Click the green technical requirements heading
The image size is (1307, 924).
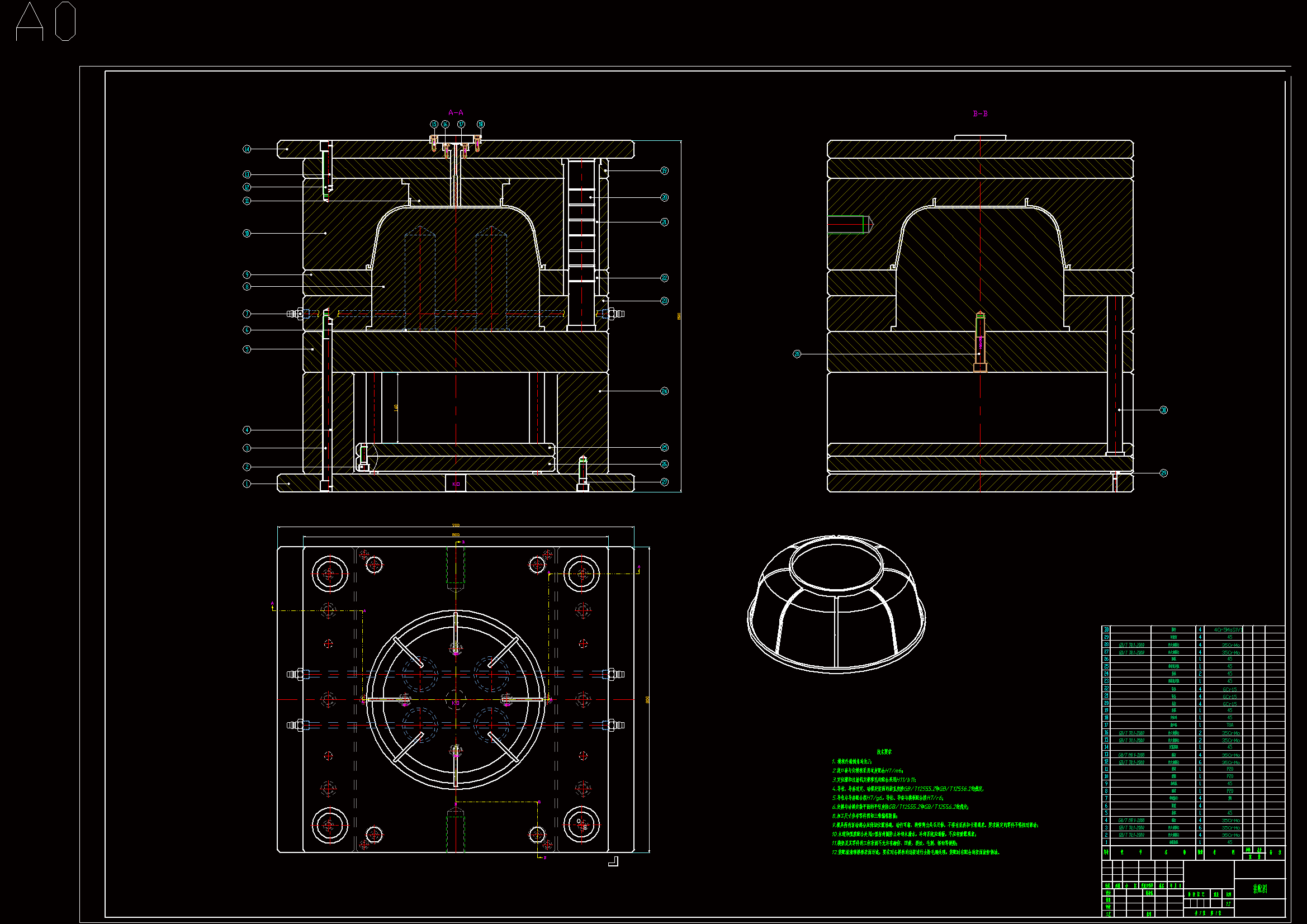[884, 752]
